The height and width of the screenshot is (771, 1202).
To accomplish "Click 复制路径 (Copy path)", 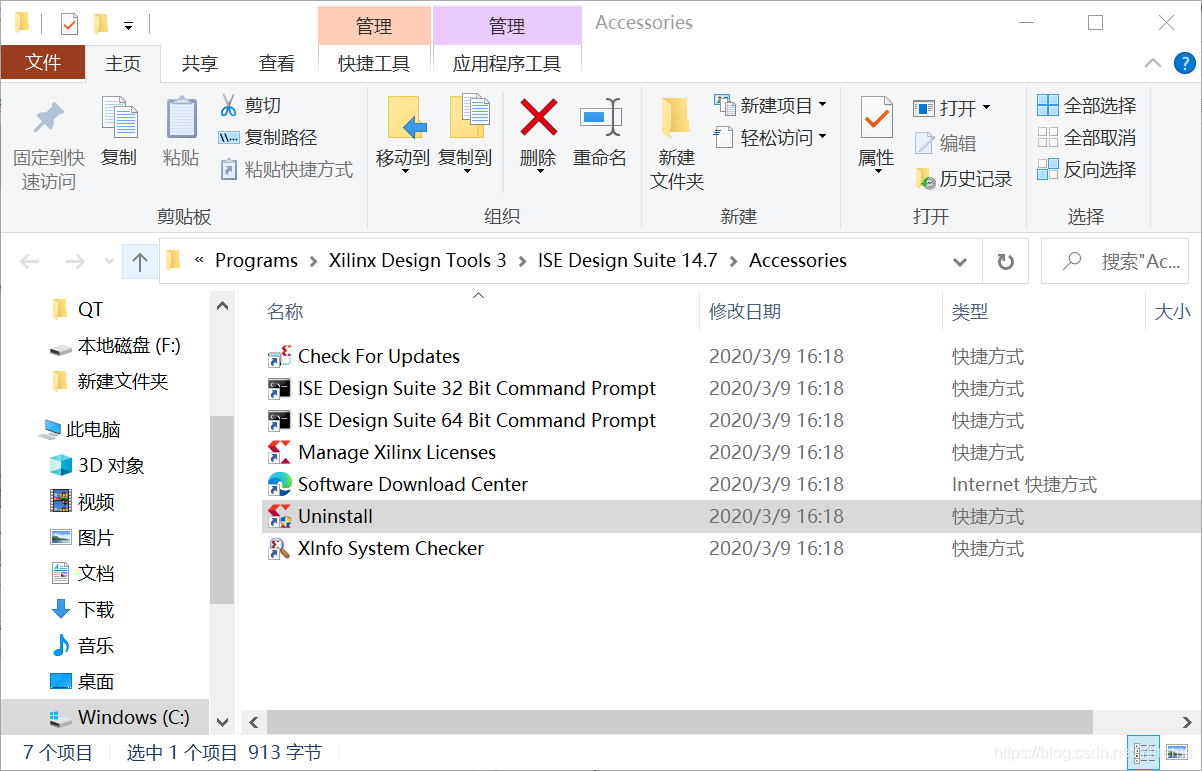I will click(268, 137).
